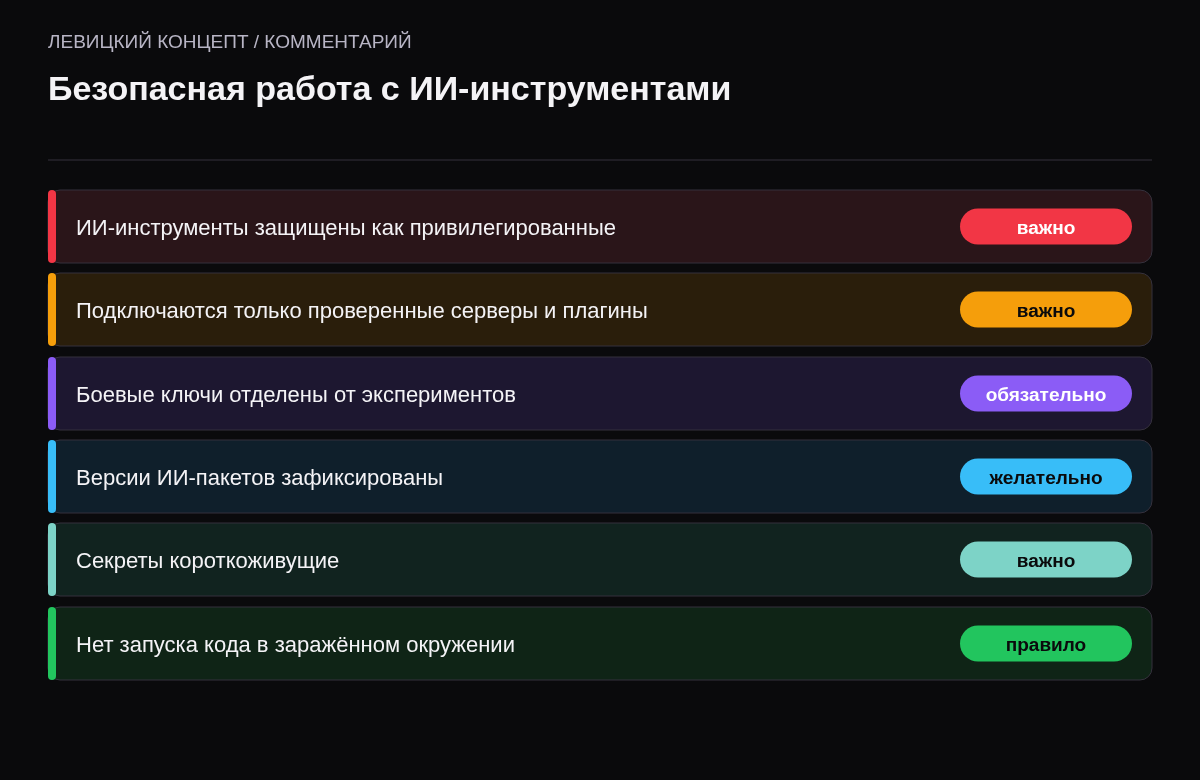Image resolution: width=1200 pixels, height=780 pixels.
Task: Click the heading 'Безопасная работа с ИИ-инструментами'
Action: coord(389,89)
